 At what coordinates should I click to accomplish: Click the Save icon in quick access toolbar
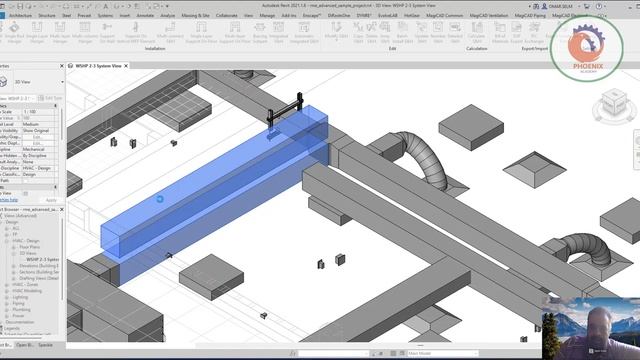[20, 6]
